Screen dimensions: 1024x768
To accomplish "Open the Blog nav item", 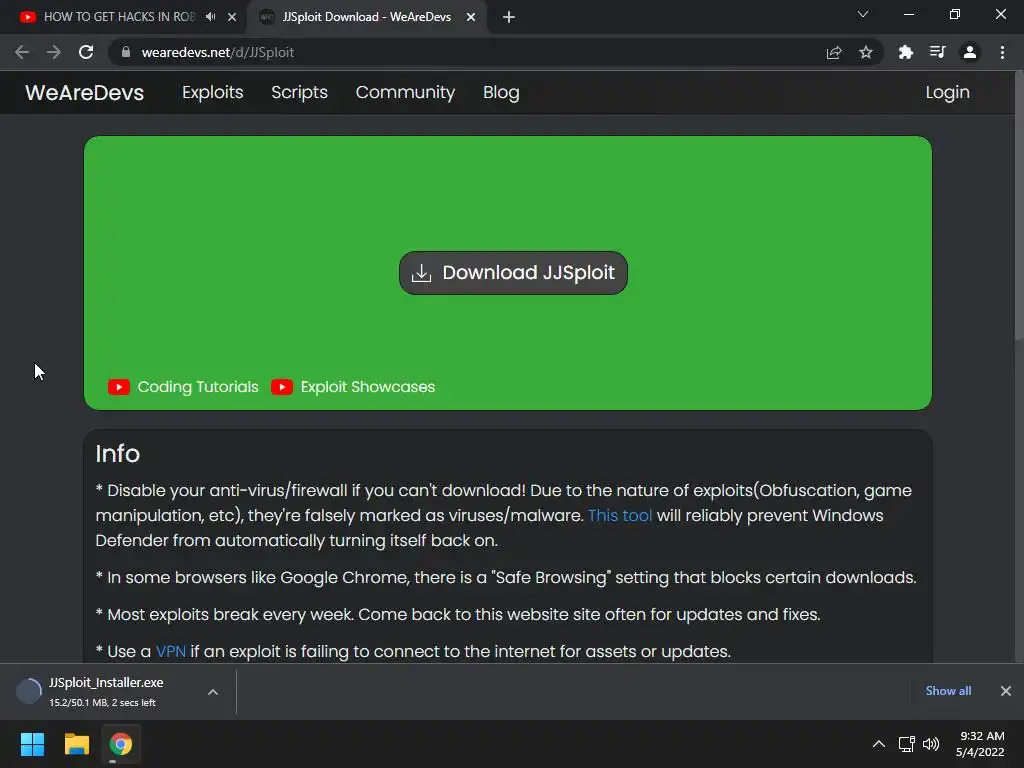I will (501, 93).
